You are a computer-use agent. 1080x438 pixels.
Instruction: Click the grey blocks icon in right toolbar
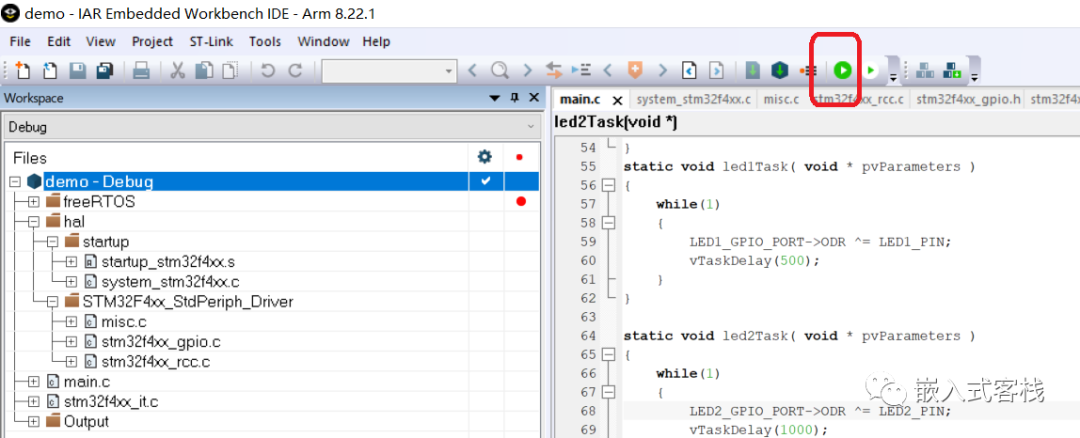click(x=926, y=70)
